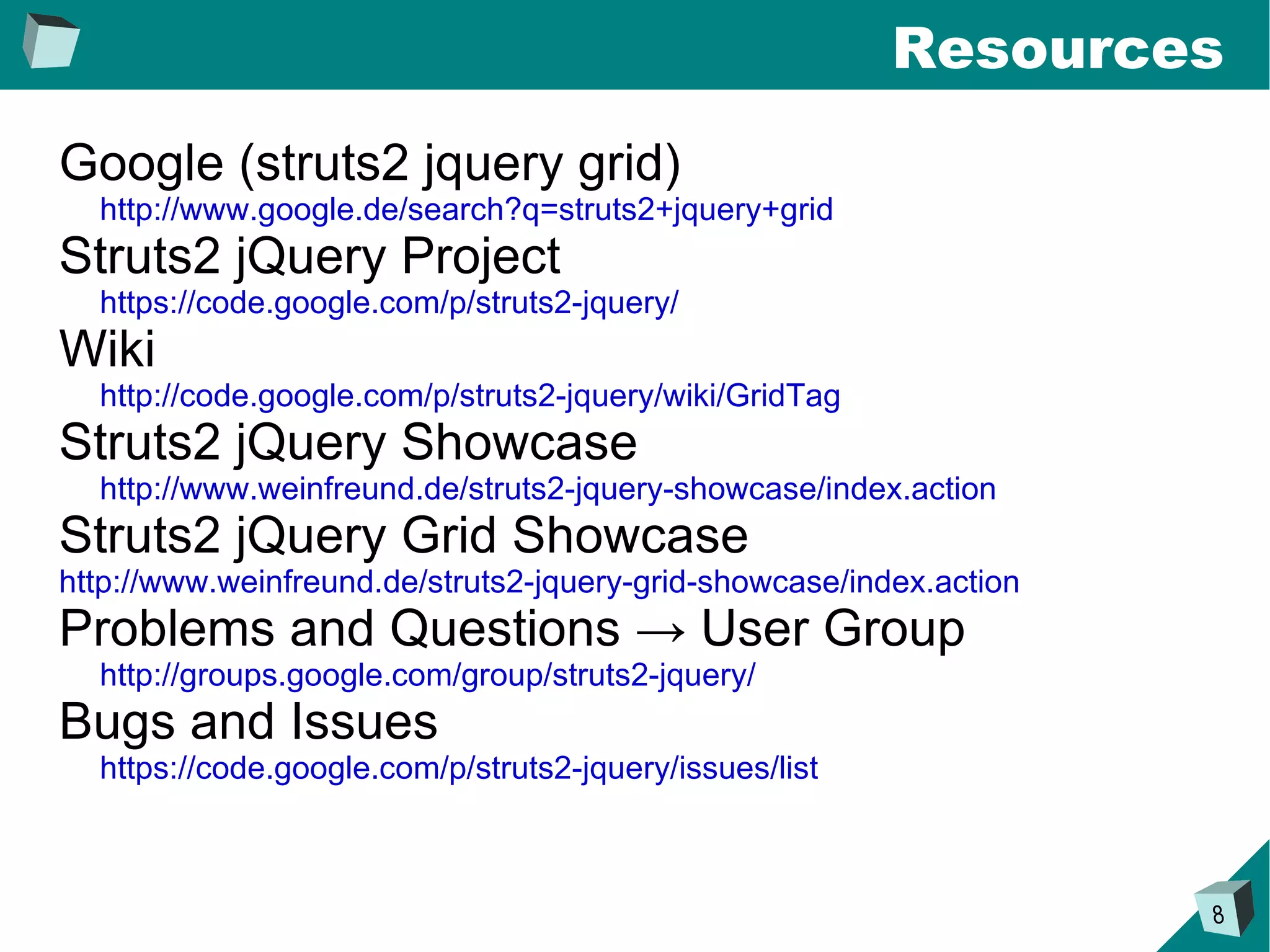This screenshot has width=1270, height=952.
Task: Click 'Problems and Questions → User Group' heading
Action: tap(512, 629)
